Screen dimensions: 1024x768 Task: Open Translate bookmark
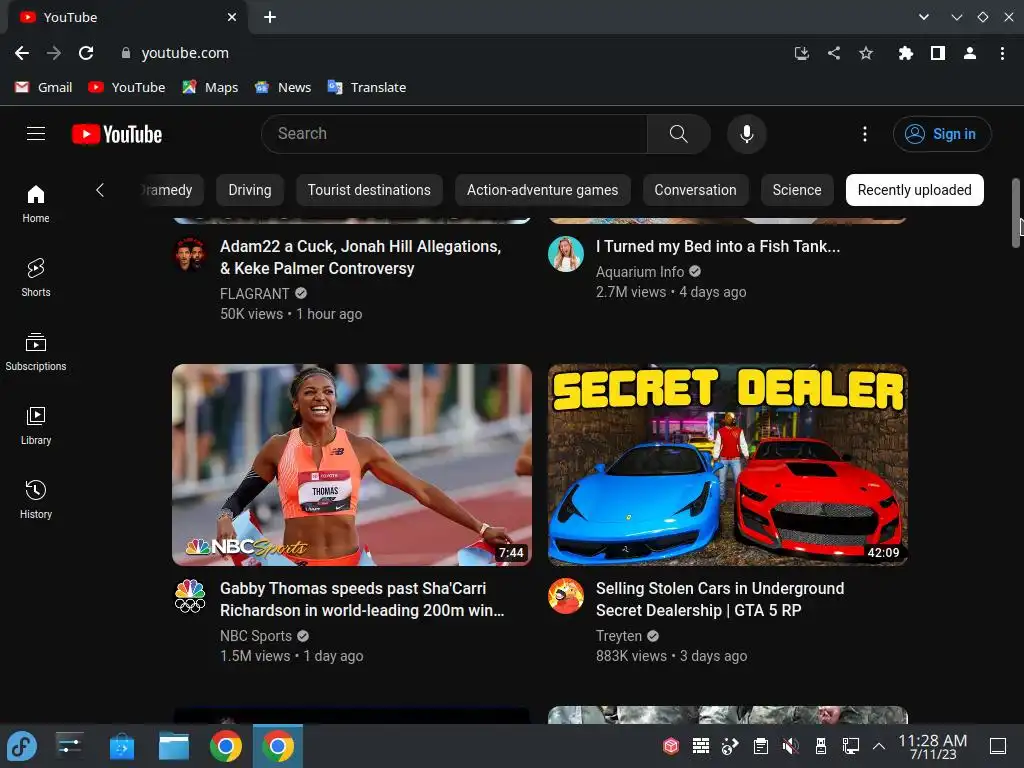[367, 87]
